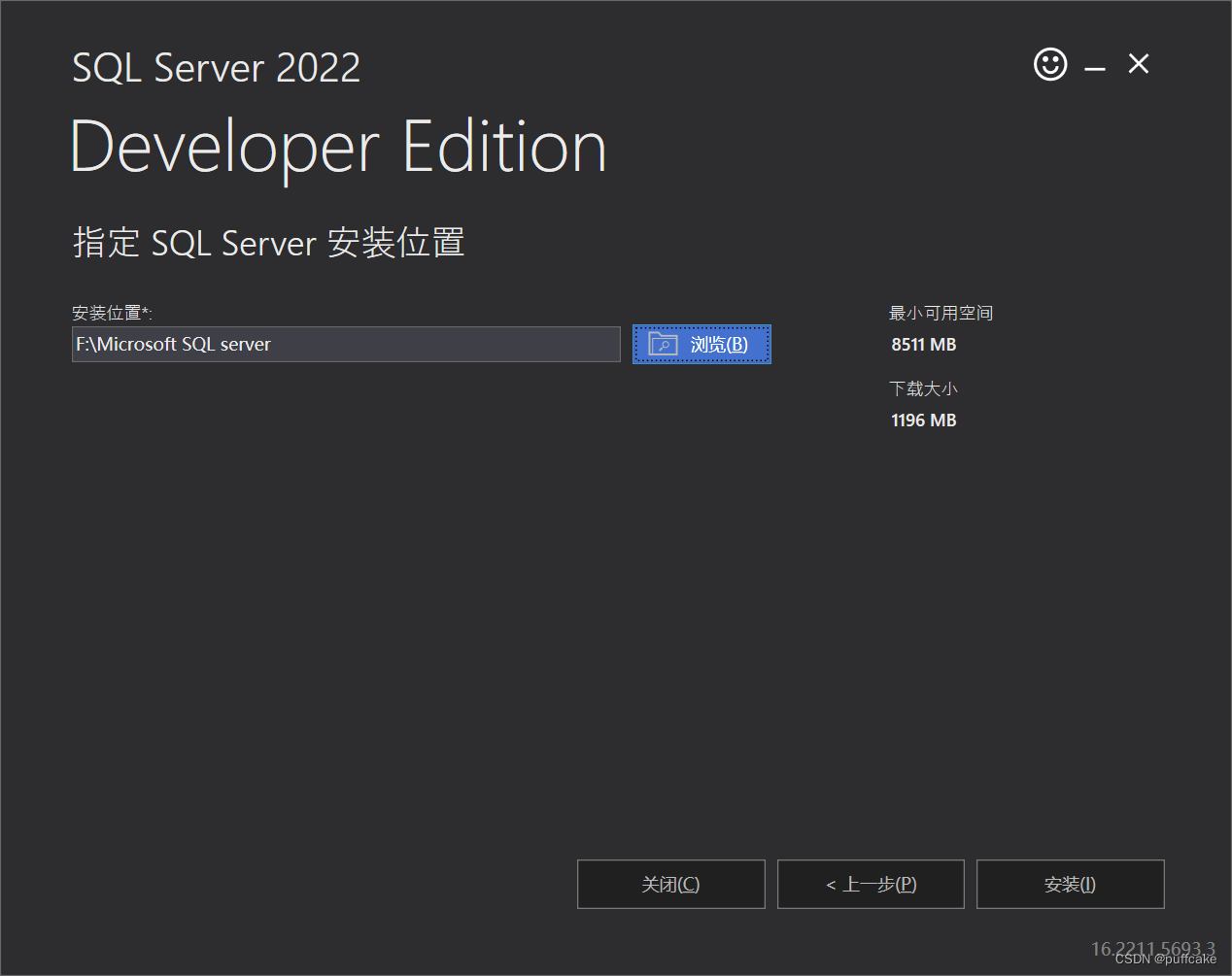
Task: Click the folder icon on the Browse button
Action: click(x=663, y=345)
